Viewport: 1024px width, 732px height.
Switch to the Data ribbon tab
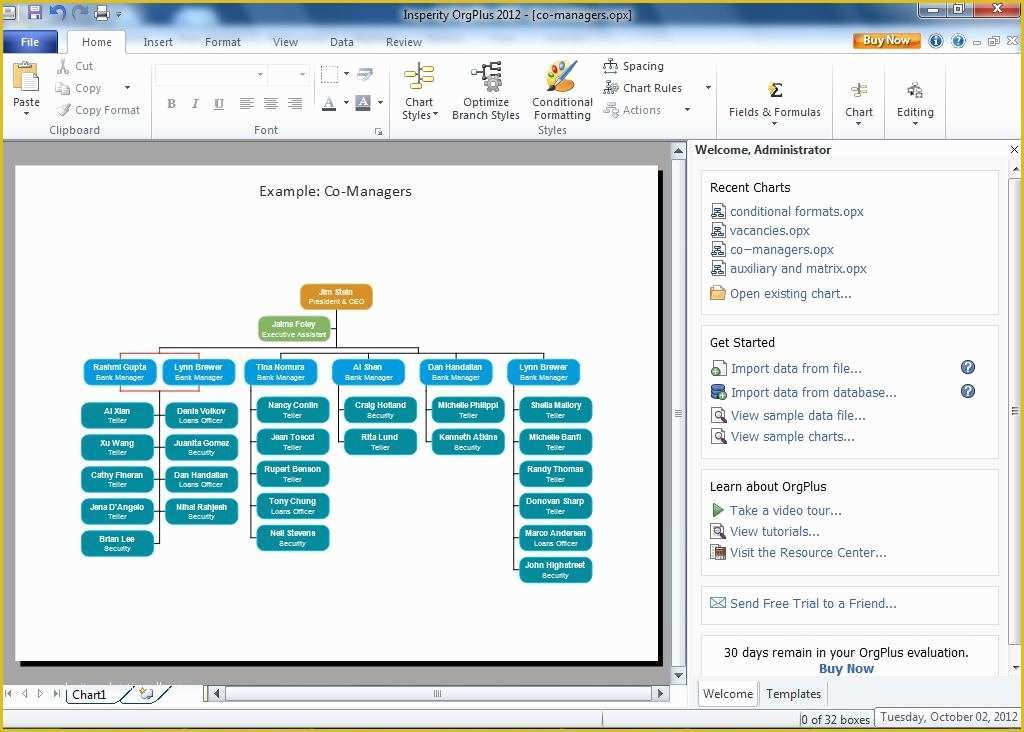pyautogui.click(x=342, y=42)
